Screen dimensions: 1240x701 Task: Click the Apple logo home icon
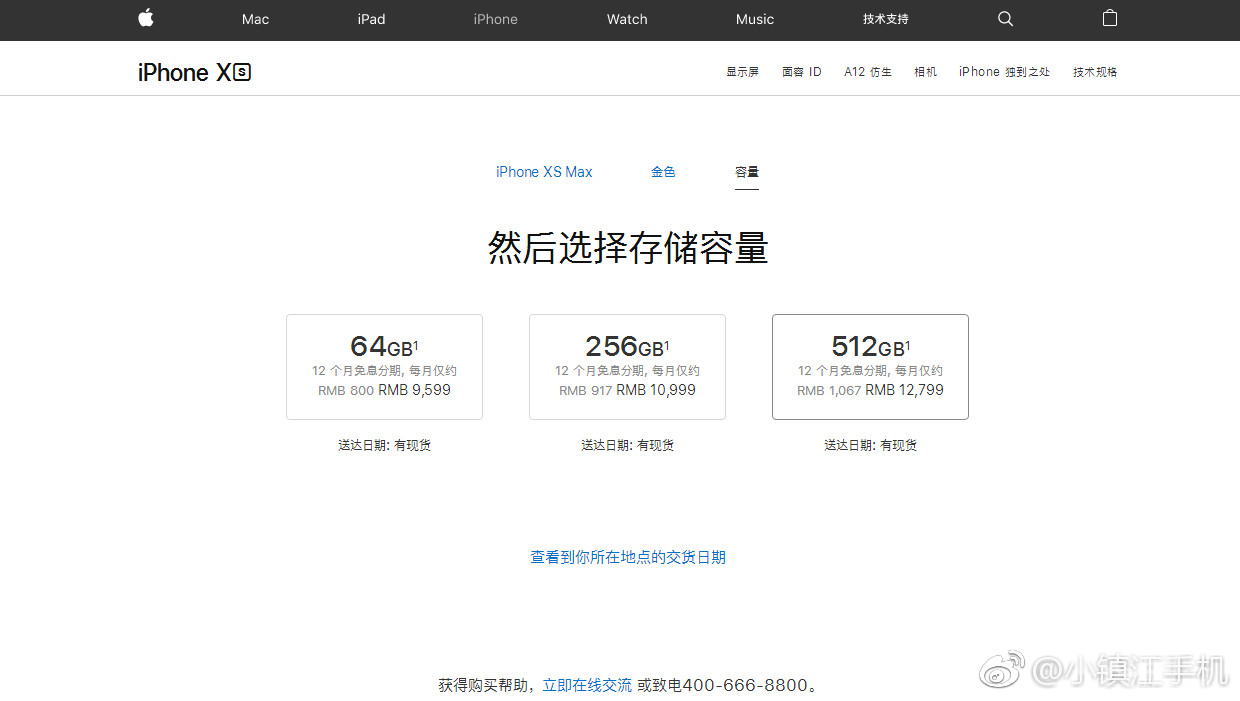point(146,18)
